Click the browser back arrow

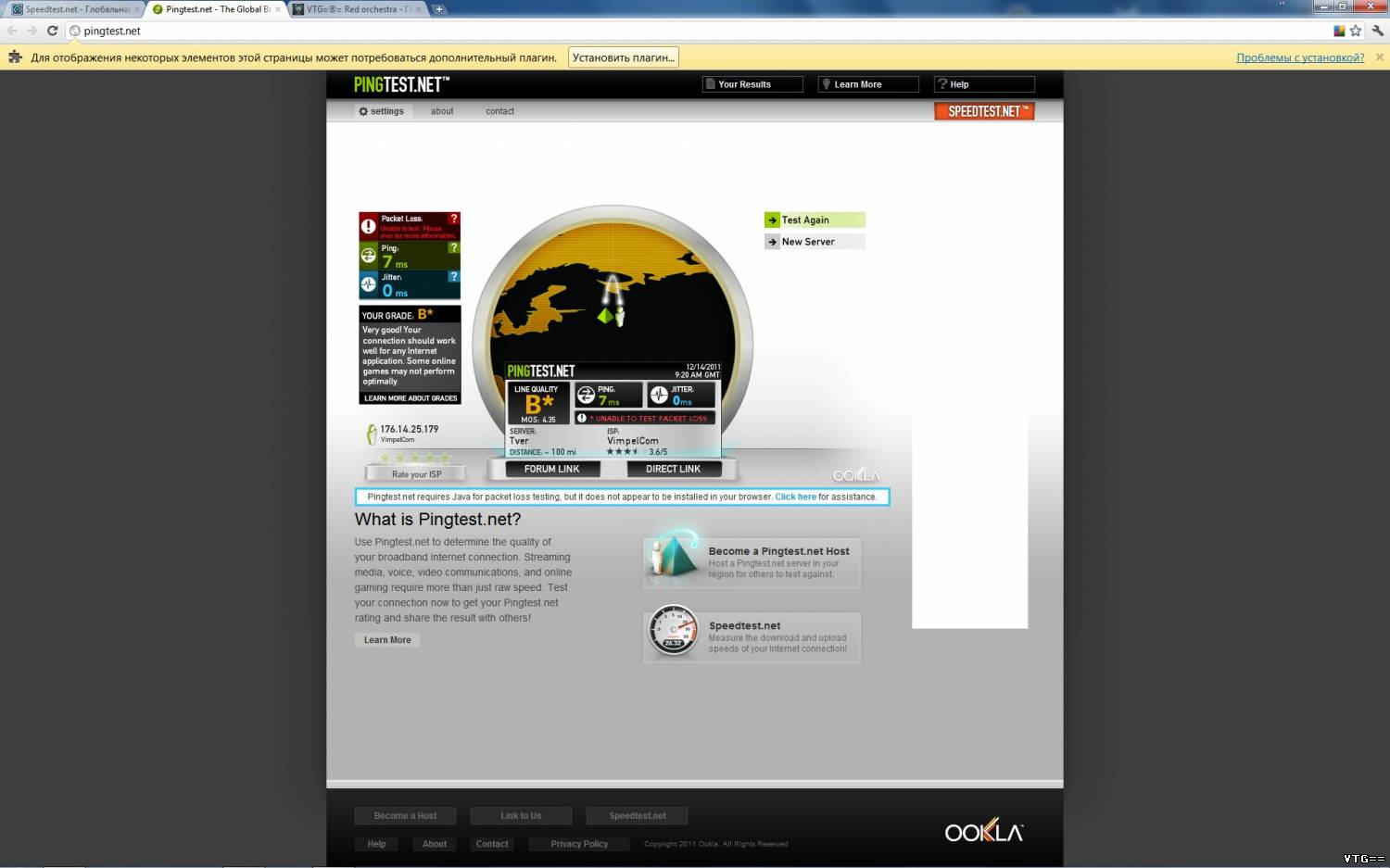tap(13, 31)
